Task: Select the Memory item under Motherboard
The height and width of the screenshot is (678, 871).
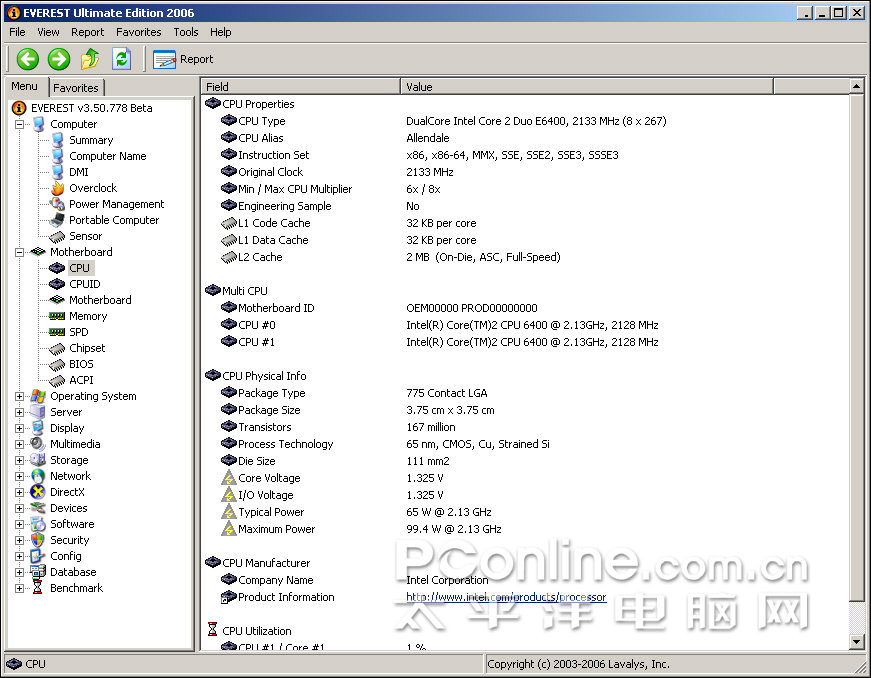Action: 87,316
